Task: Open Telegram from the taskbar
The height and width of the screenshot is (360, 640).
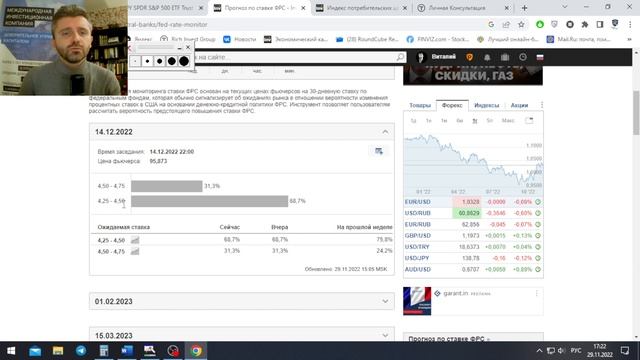Action: click(81, 351)
